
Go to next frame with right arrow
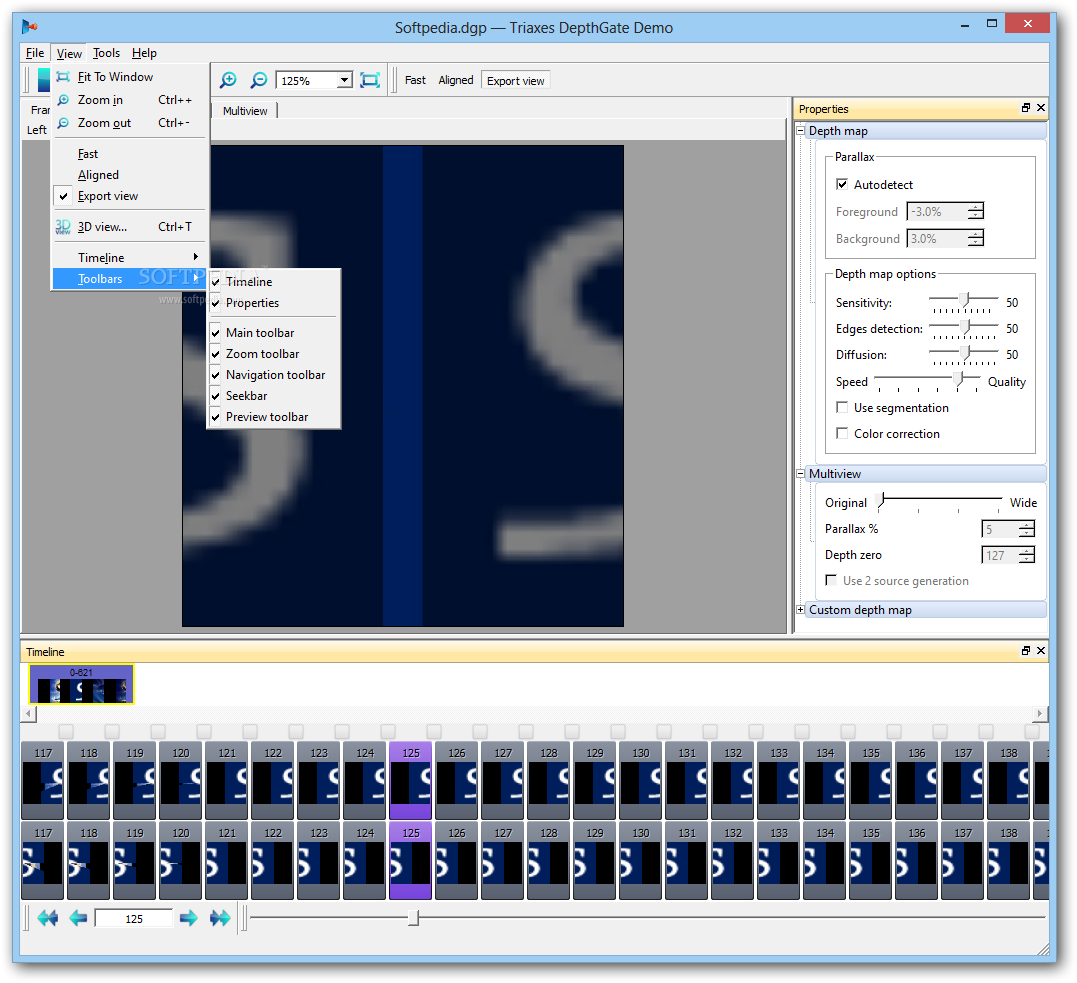click(x=188, y=918)
